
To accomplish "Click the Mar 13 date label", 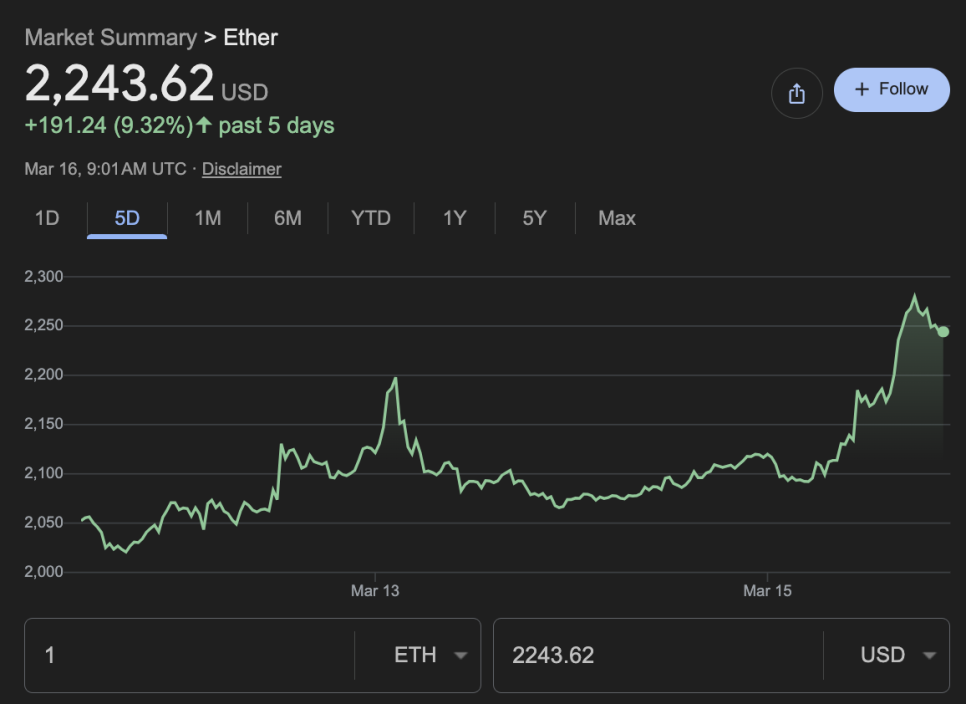I will tap(375, 591).
